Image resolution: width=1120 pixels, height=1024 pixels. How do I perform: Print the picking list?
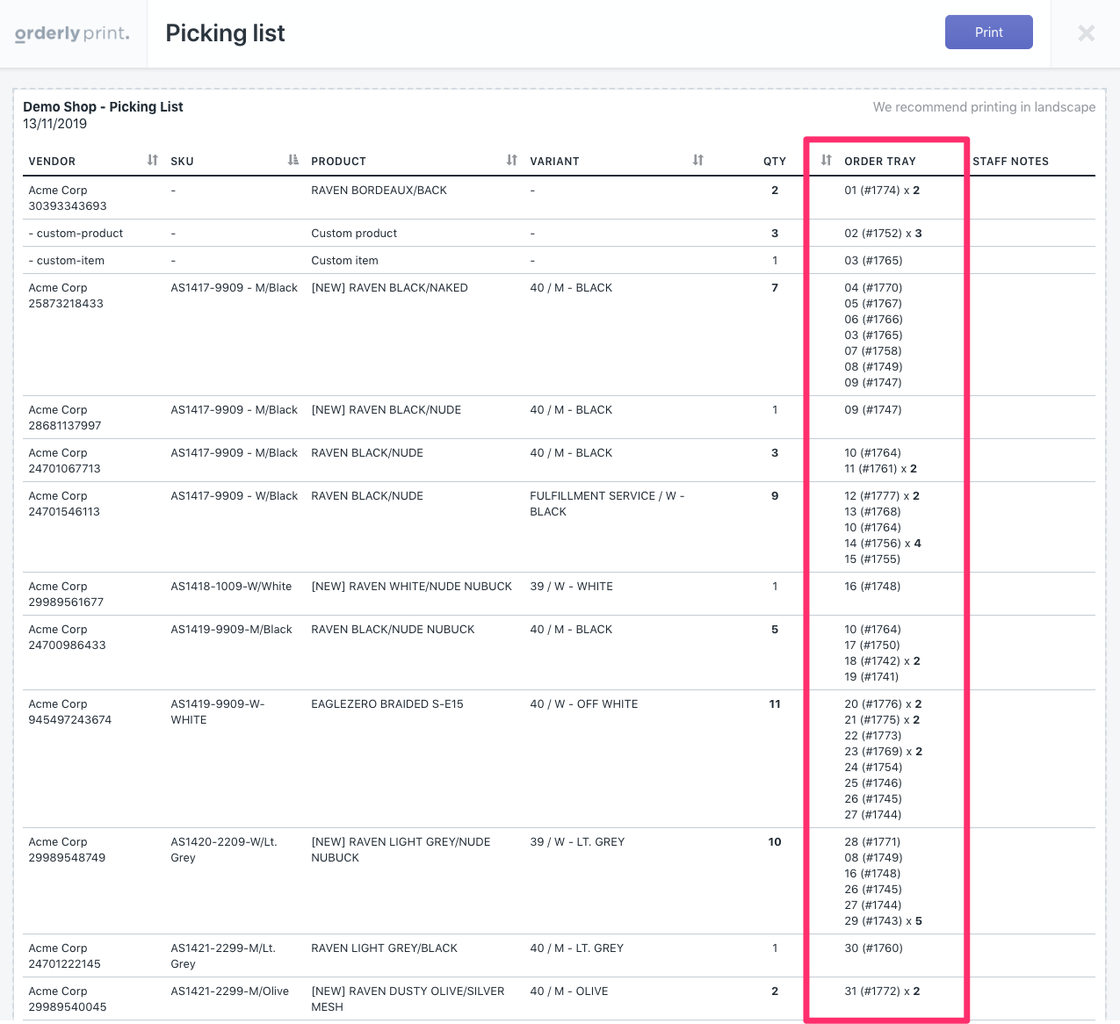[988, 32]
